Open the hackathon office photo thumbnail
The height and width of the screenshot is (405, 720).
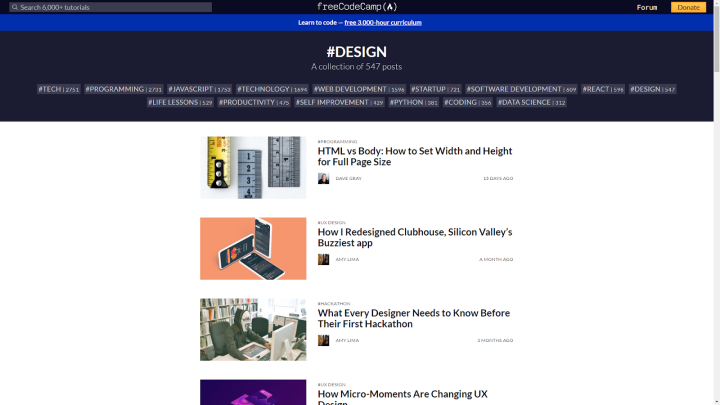253,330
